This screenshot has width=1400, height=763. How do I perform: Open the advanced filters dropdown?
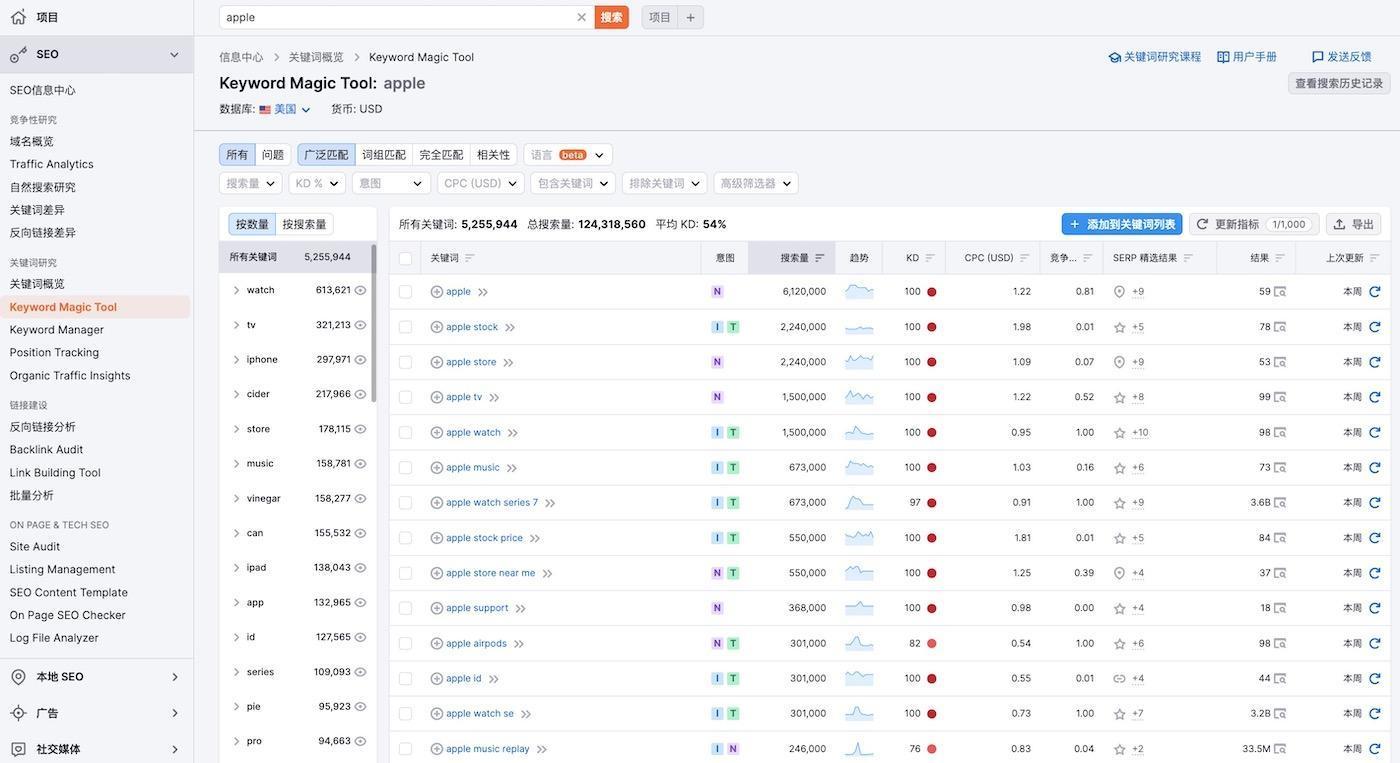[x=755, y=183]
